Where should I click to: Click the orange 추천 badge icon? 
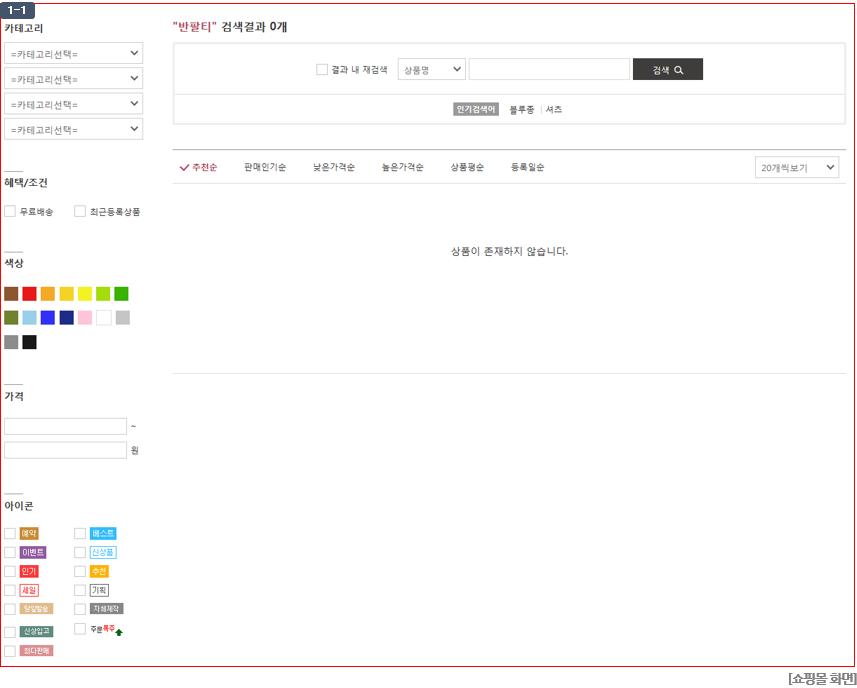99,572
